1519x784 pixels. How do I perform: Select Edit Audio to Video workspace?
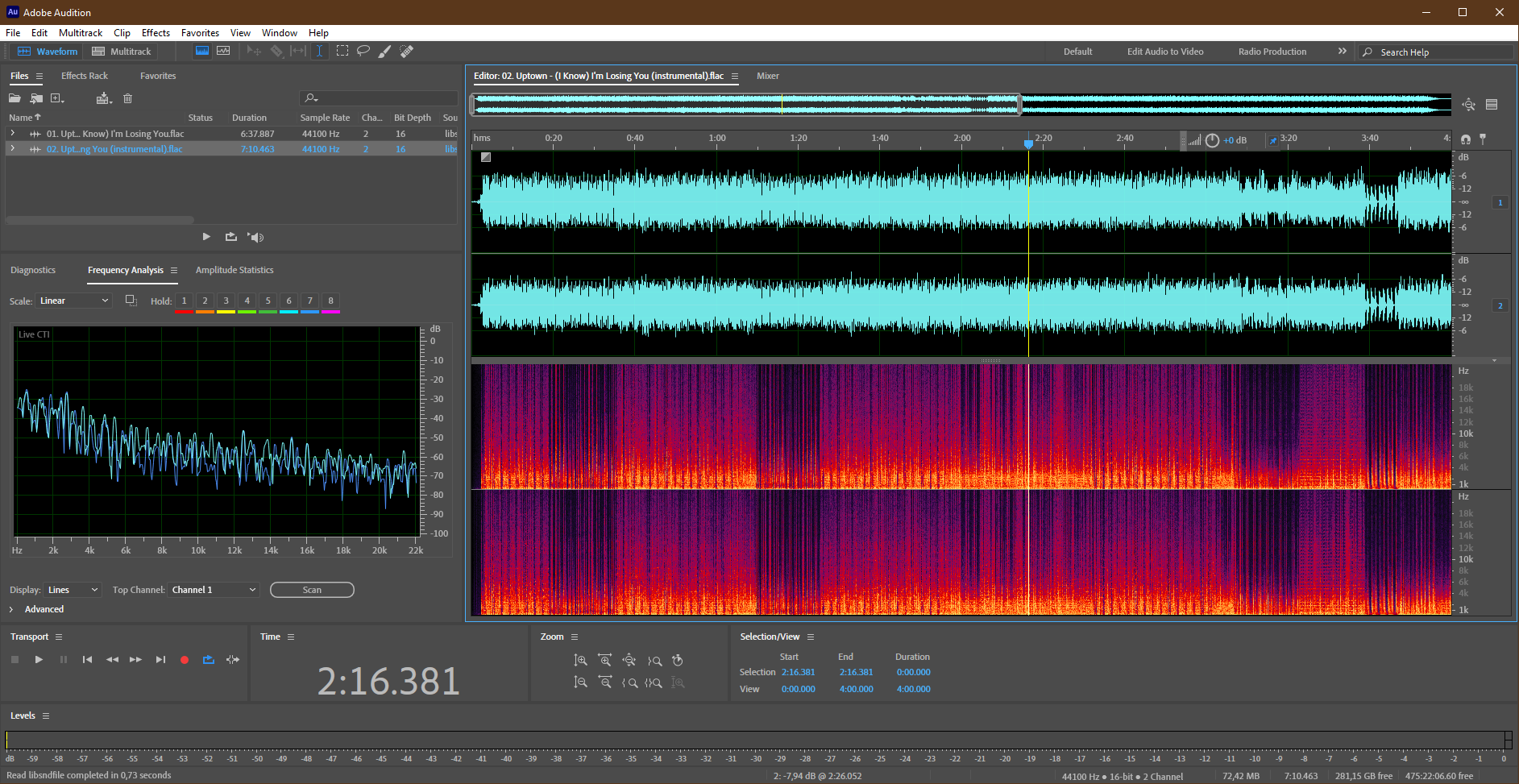point(1165,52)
